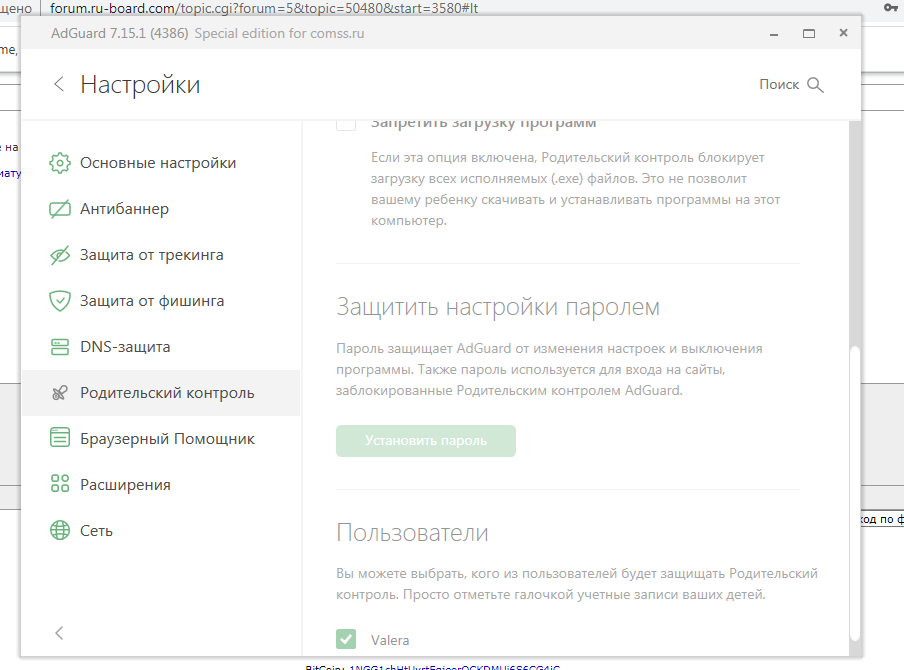Click the Valera user name label

pos(390,640)
